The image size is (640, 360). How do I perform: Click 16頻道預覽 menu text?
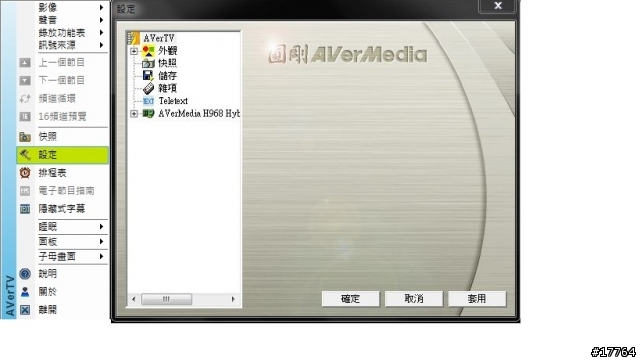point(62,117)
